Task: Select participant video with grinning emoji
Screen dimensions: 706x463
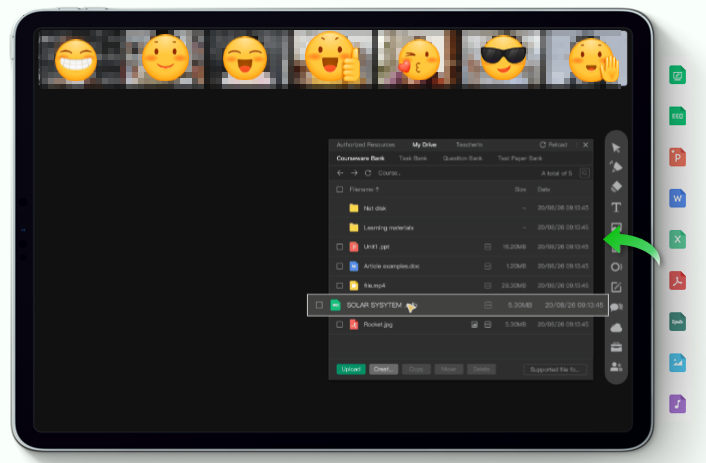Action: (81, 59)
